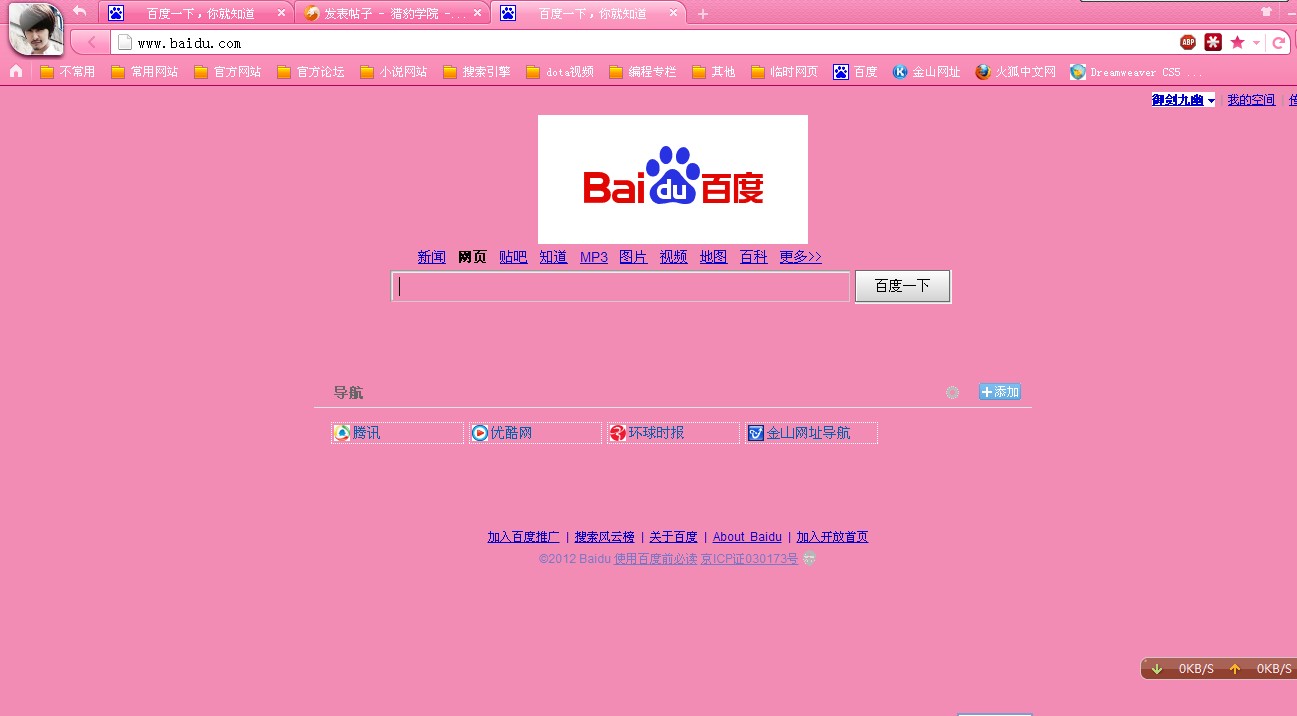Open the 其他 bookmark folder
Screen dimensions: 1297x716
[x=714, y=72]
